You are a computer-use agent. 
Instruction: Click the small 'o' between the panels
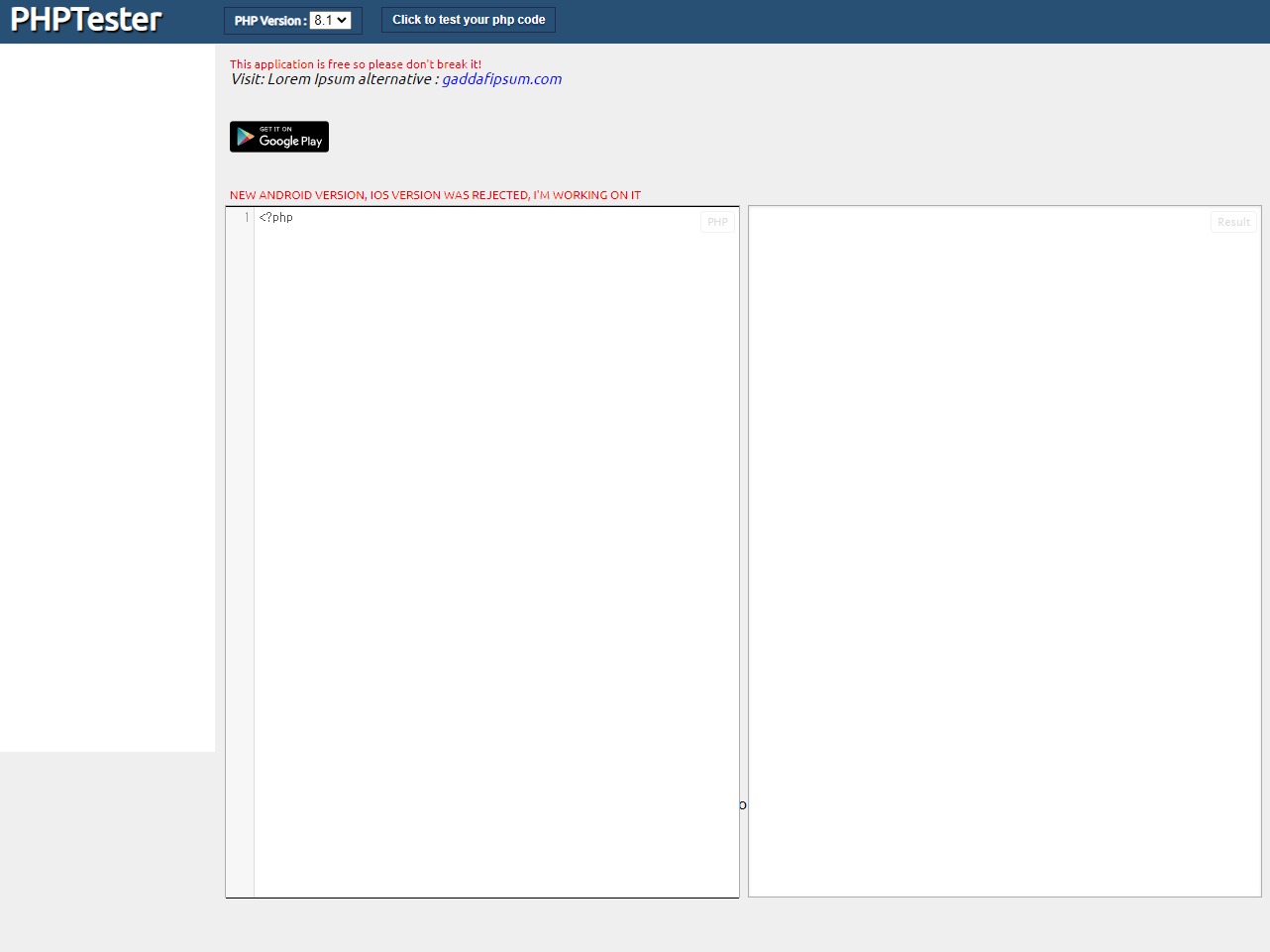[x=743, y=805]
